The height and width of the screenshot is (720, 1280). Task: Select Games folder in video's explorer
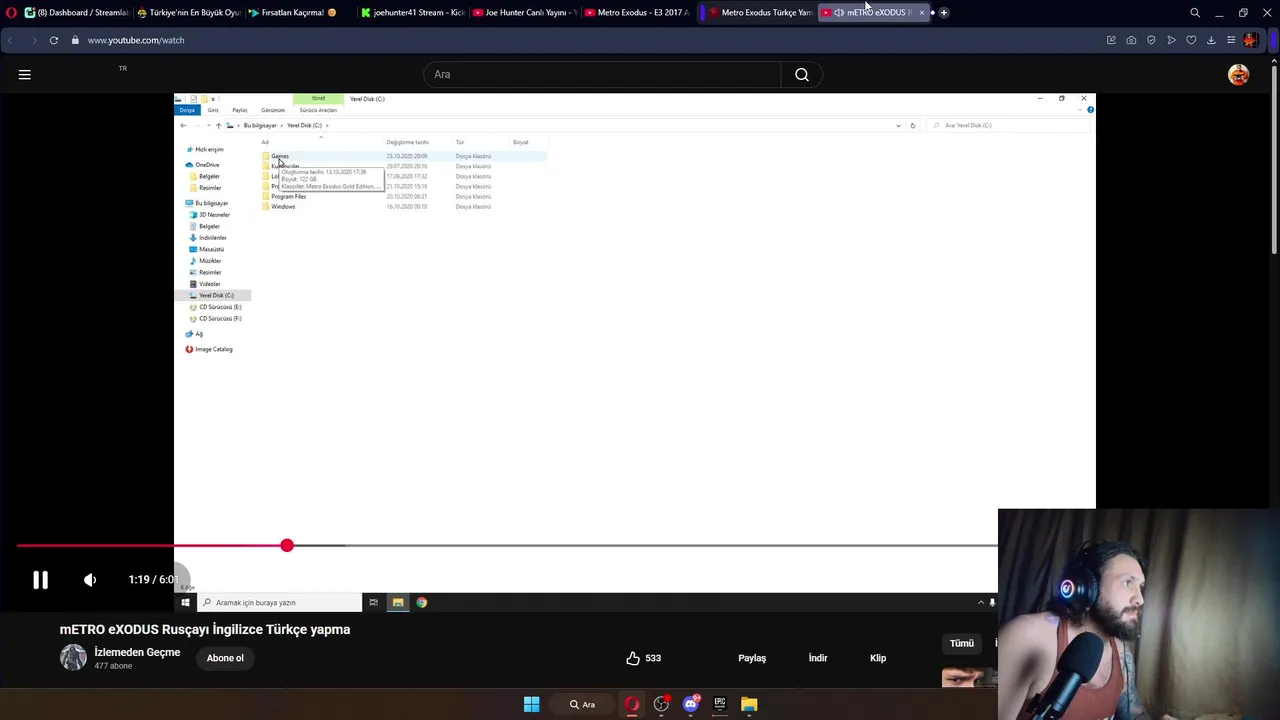(279, 156)
